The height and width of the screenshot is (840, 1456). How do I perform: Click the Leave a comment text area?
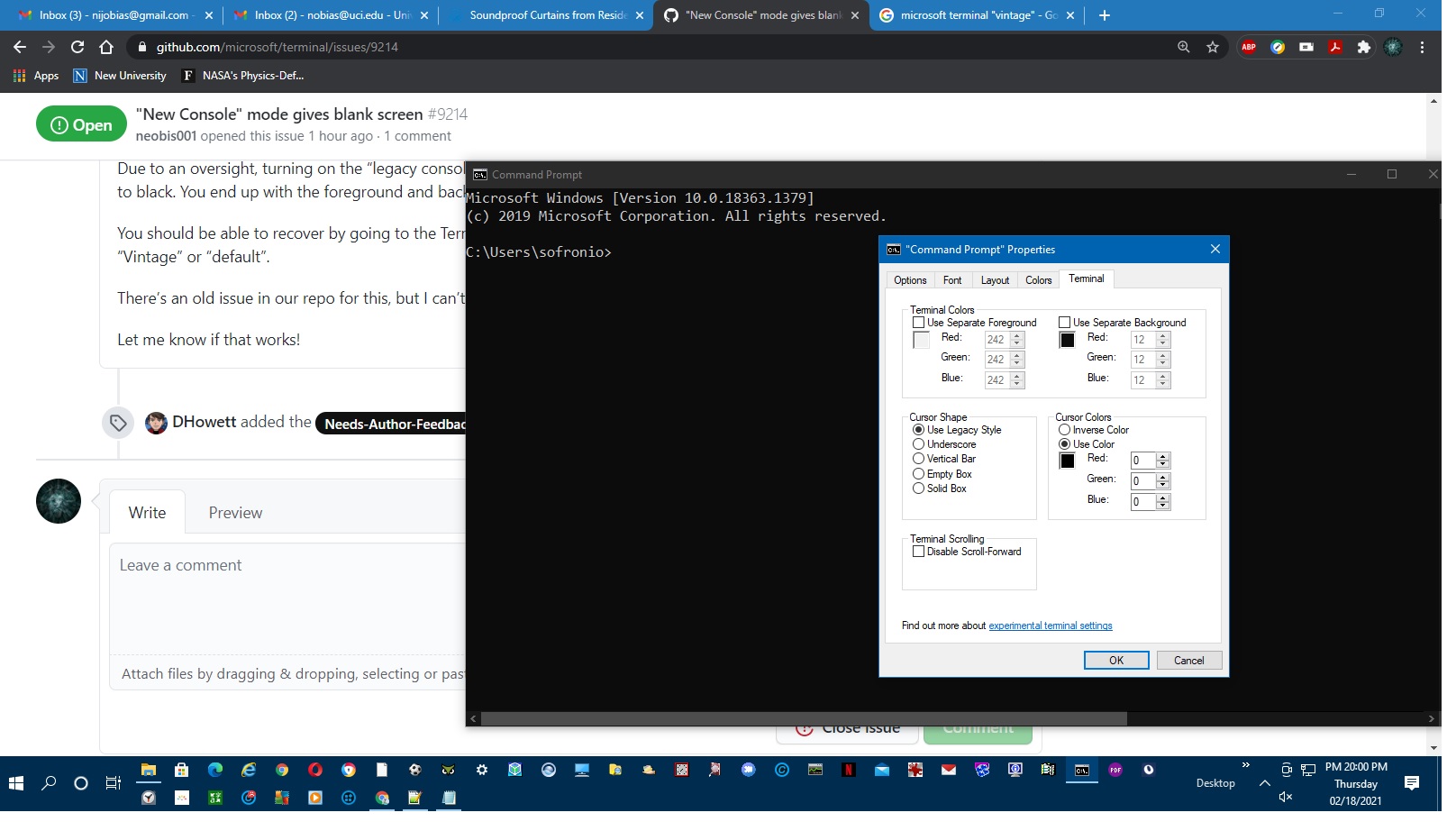click(288, 599)
